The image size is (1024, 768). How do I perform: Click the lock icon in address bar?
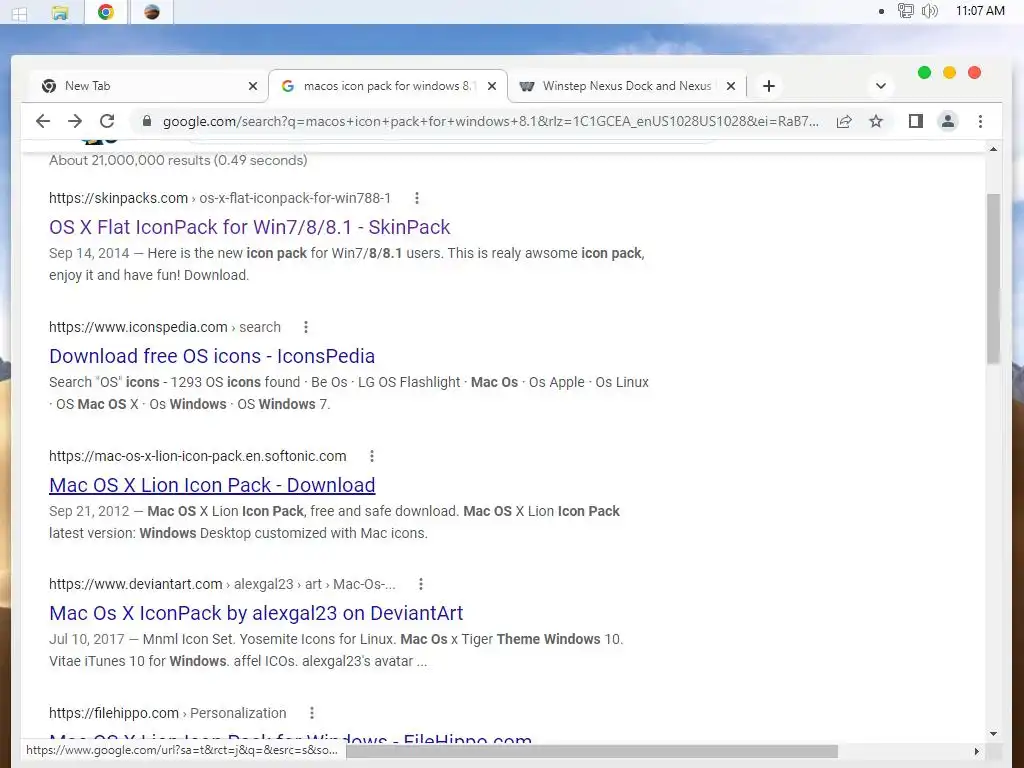[147, 121]
